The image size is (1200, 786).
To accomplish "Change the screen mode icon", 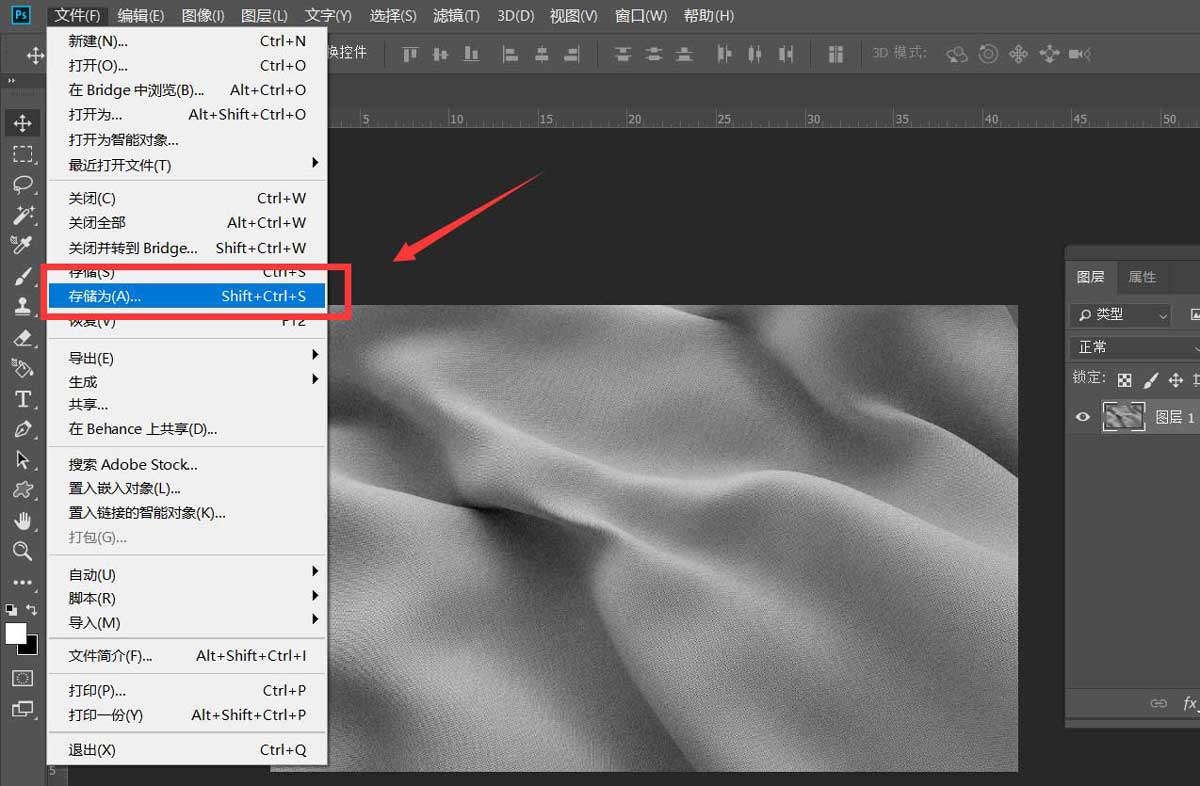I will (x=22, y=709).
